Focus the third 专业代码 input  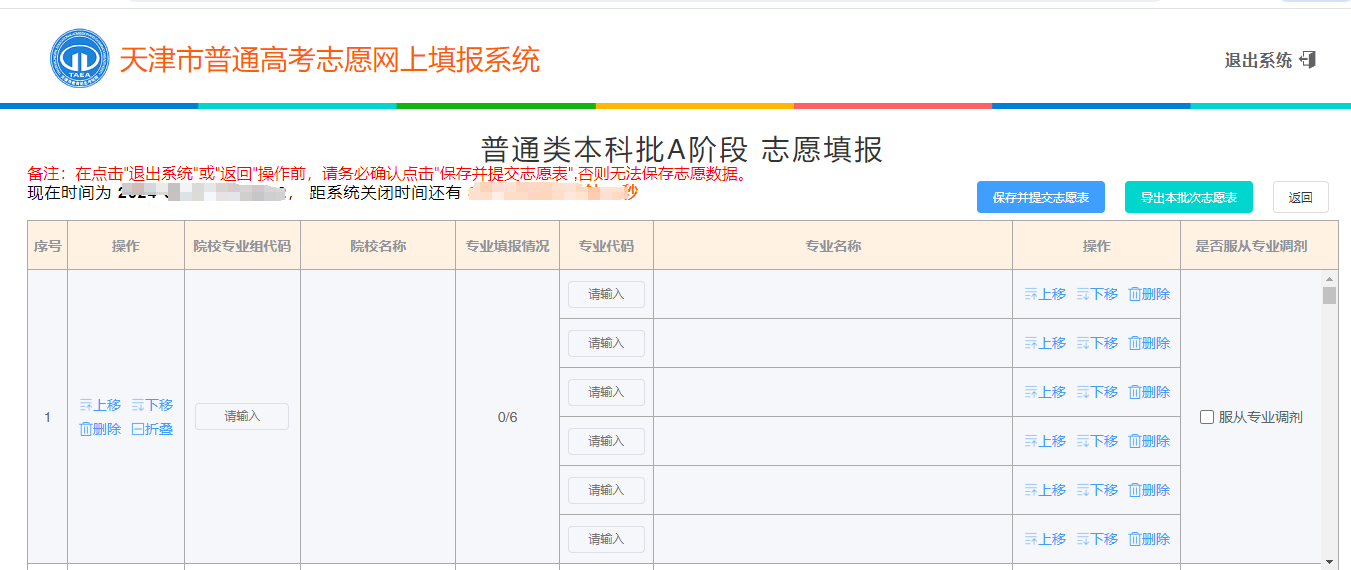click(606, 392)
